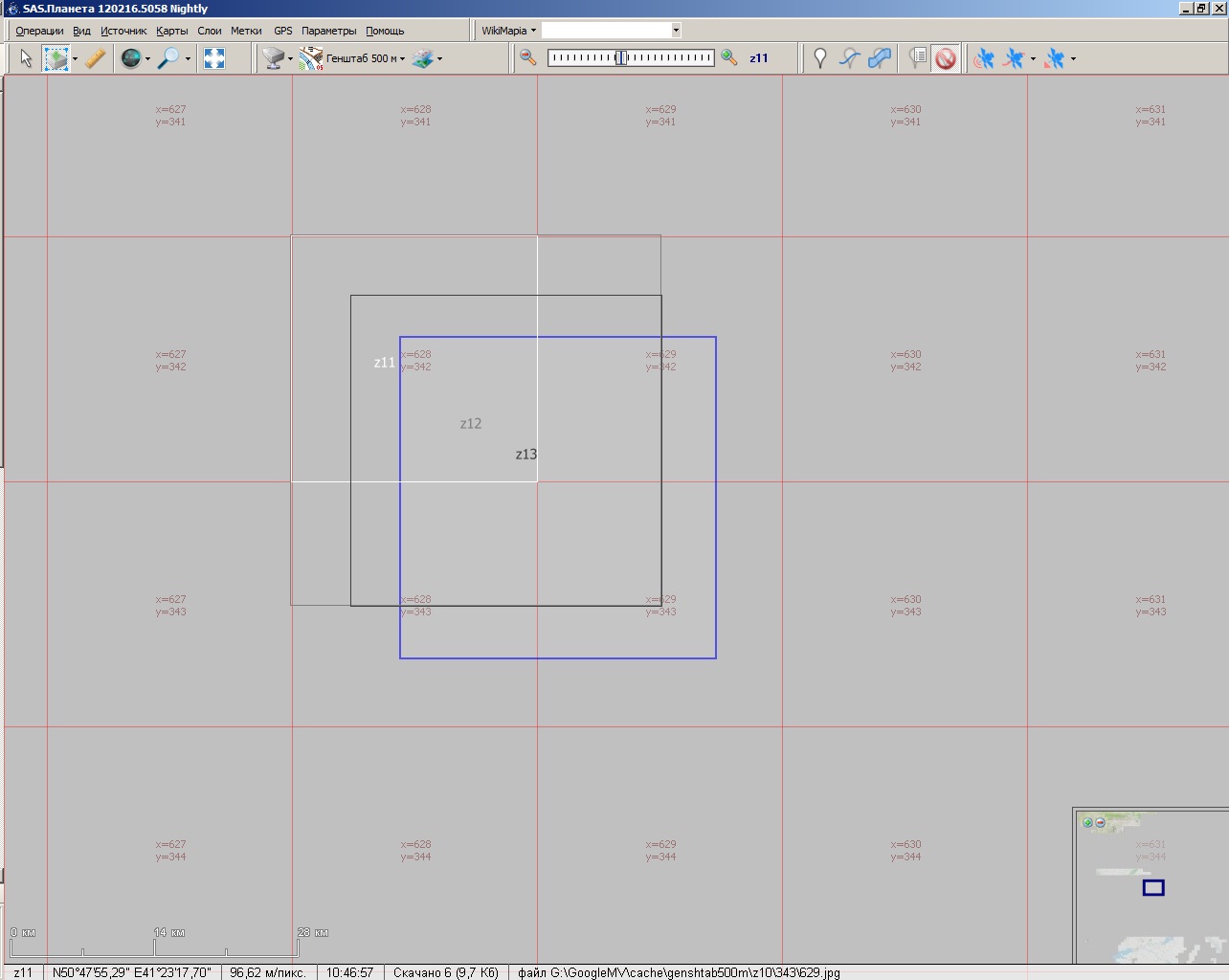
Task: Zoom out the minimap with red minus
Action: (1100, 822)
